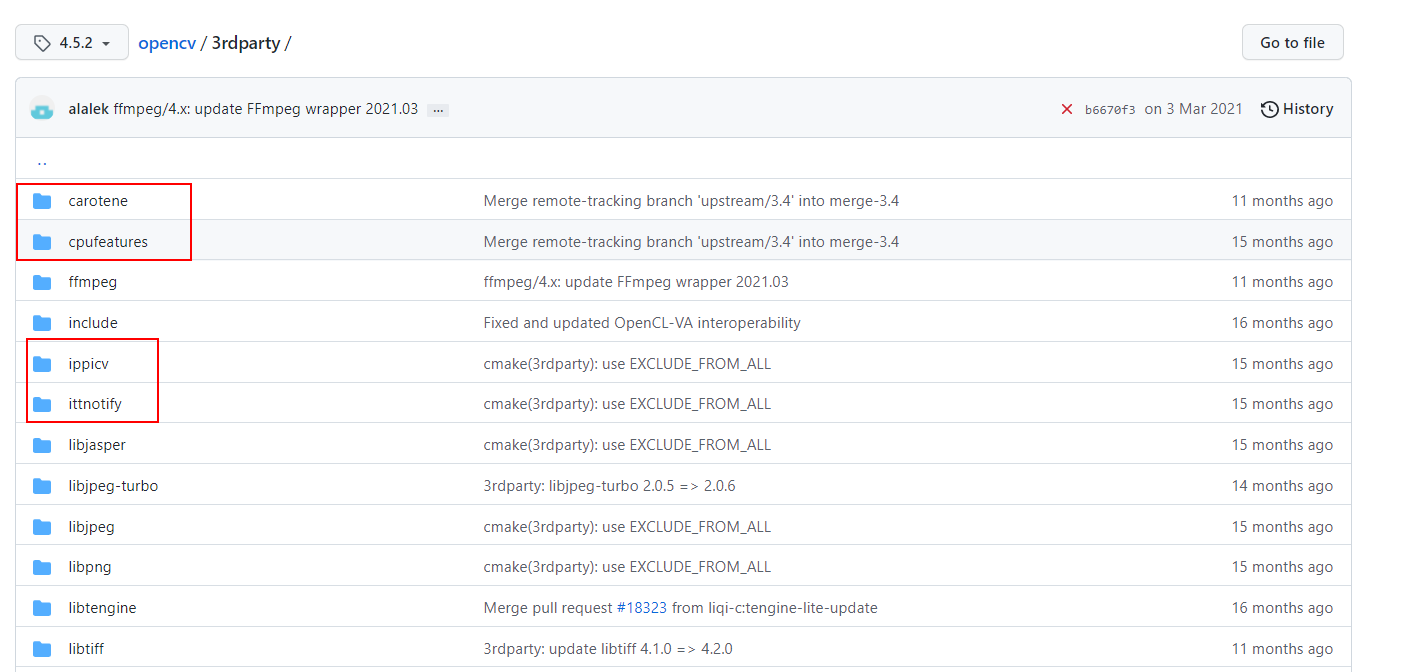Click the libtiff folder icon
This screenshot has height=672, width=1405.
point(42,649)
